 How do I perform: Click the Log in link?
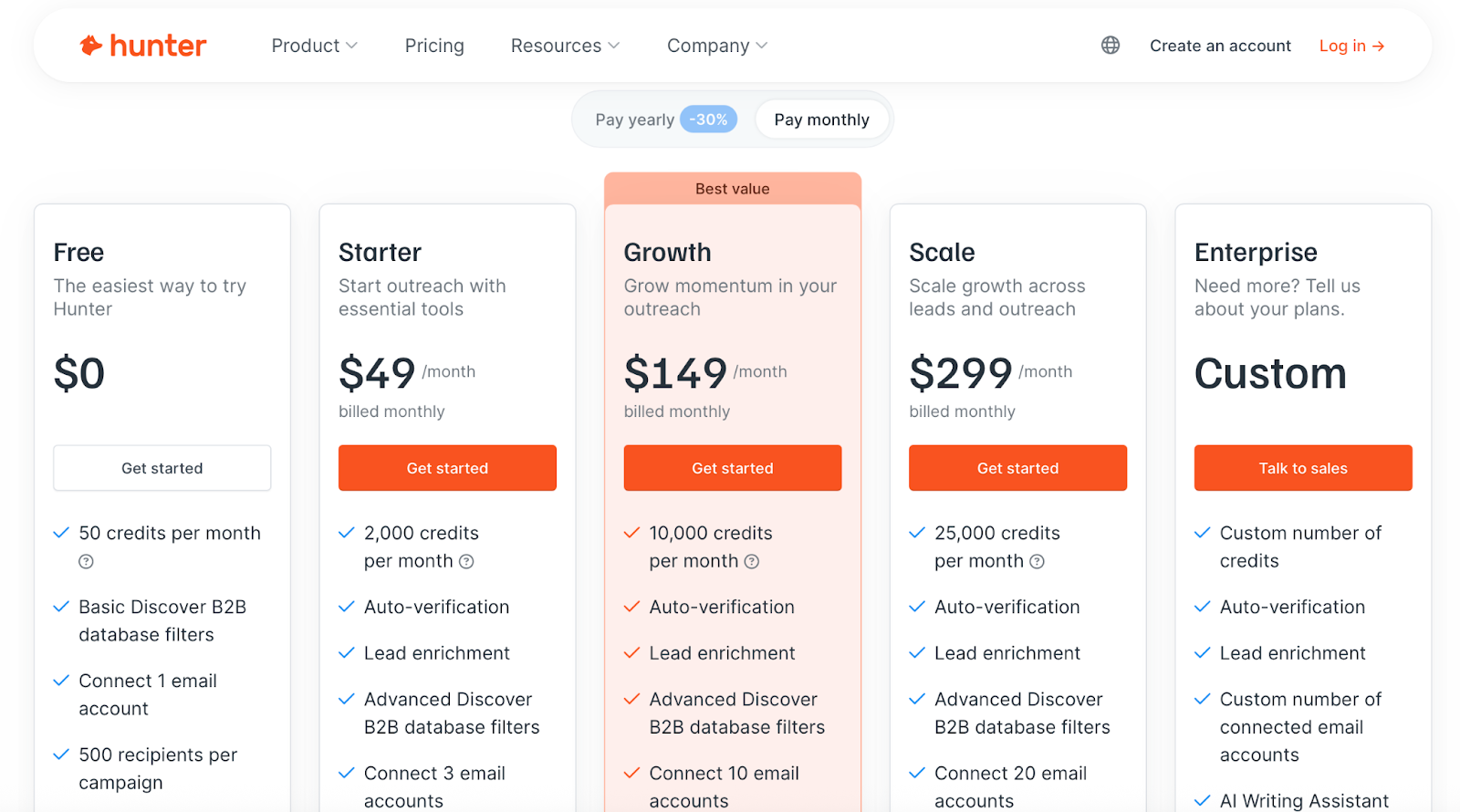[x=1344, y=45]
